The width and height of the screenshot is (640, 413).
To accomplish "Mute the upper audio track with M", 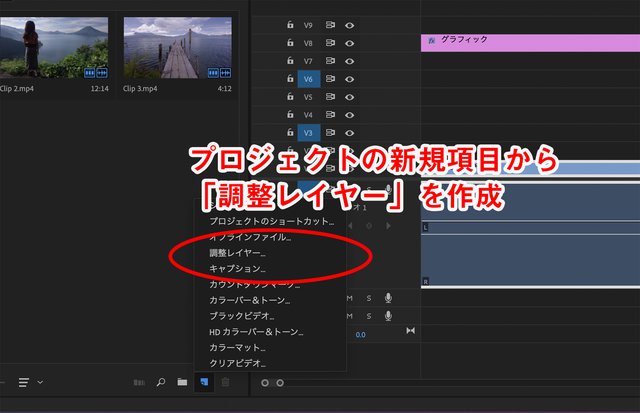I will point(349,297).
